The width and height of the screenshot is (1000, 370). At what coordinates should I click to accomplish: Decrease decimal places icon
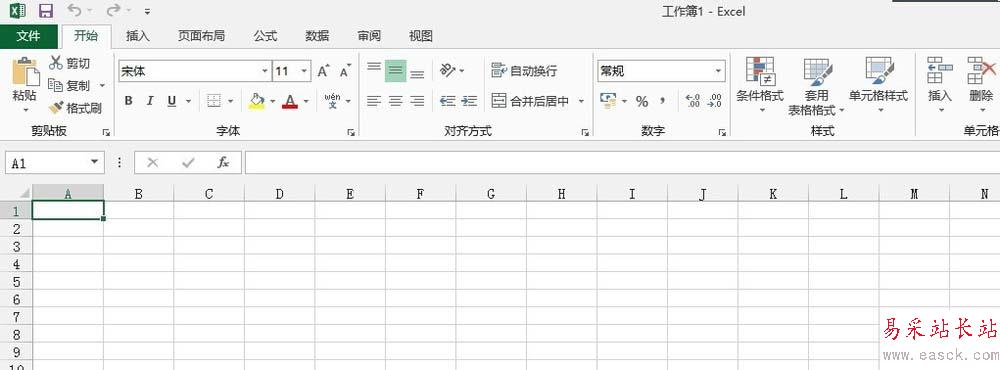tap(714, 101)
